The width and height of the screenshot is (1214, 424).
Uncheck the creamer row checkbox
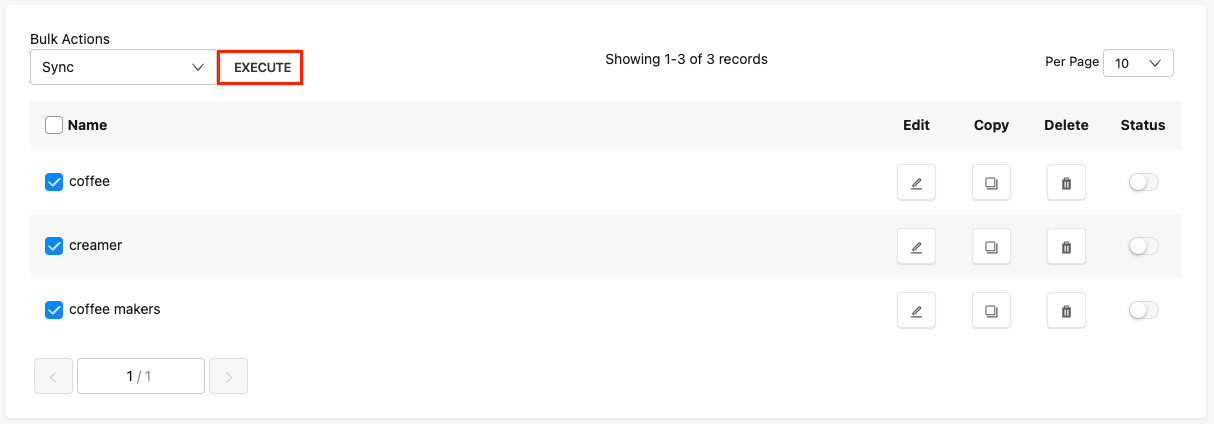point(54,246)
